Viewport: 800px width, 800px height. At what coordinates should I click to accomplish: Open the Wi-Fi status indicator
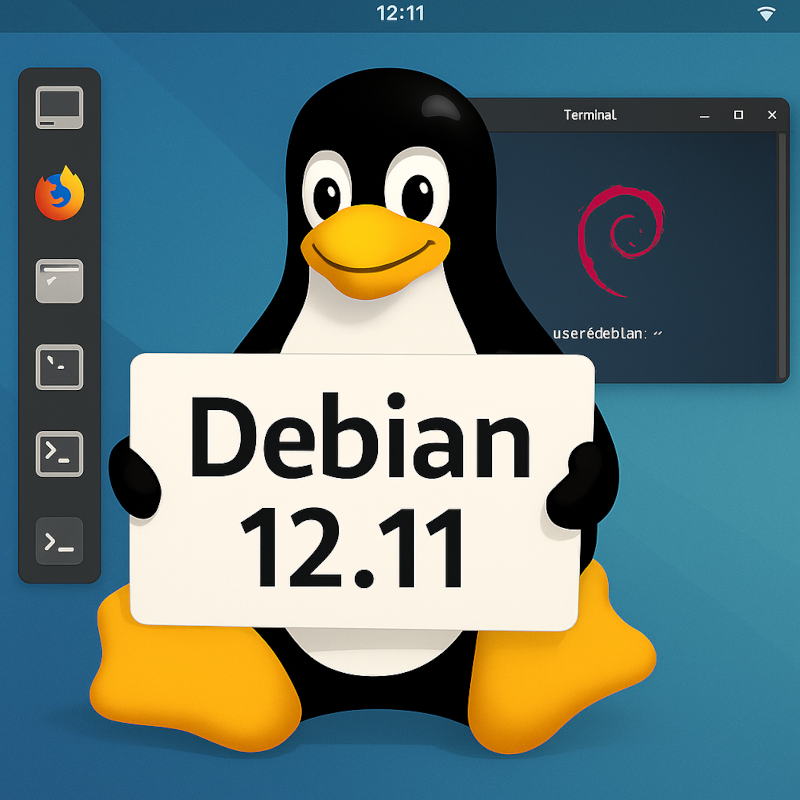tap(766, 14)
